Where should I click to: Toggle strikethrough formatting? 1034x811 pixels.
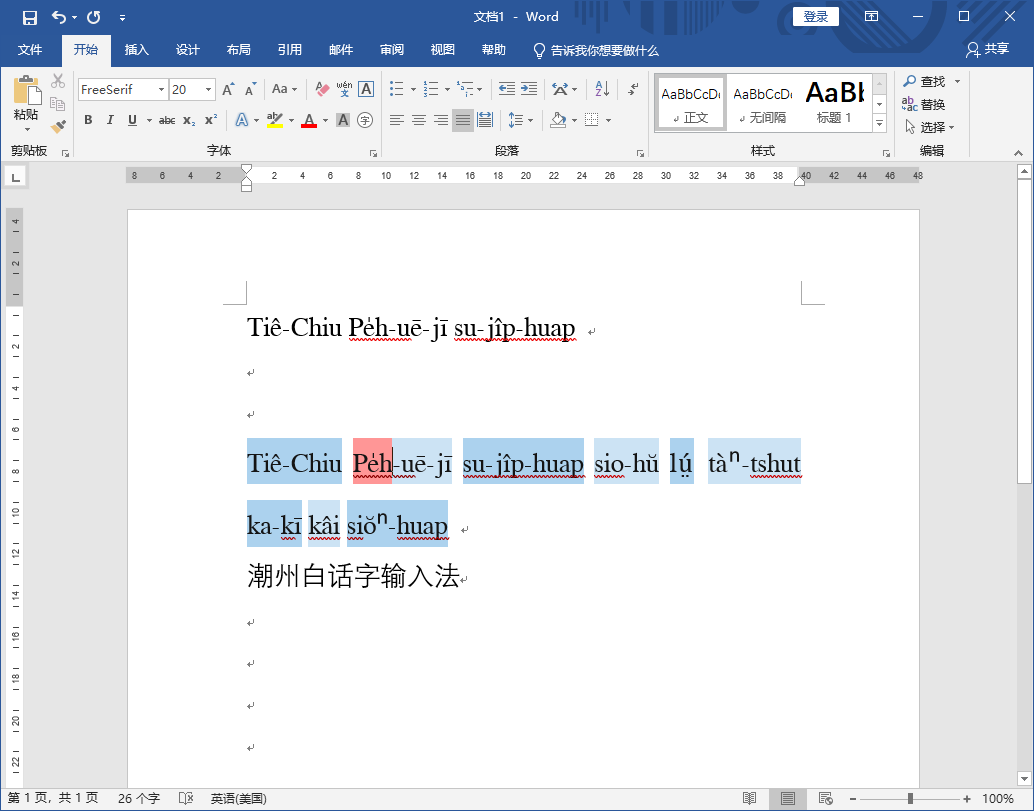(x=167, y=120)
